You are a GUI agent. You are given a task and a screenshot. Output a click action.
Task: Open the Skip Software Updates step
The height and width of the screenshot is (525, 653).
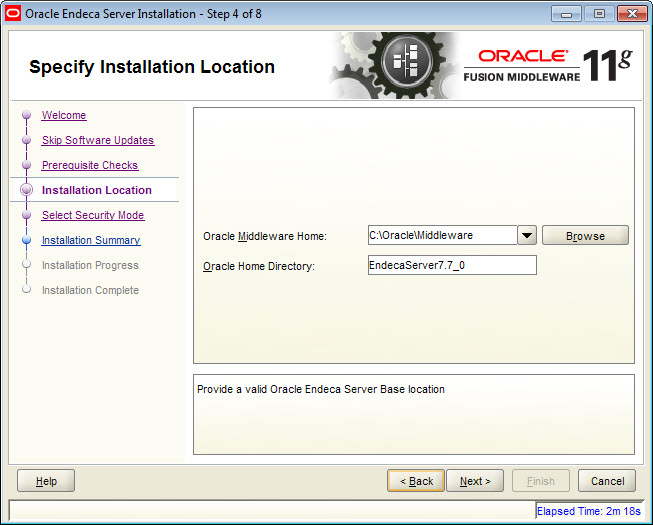pos(98,140)
